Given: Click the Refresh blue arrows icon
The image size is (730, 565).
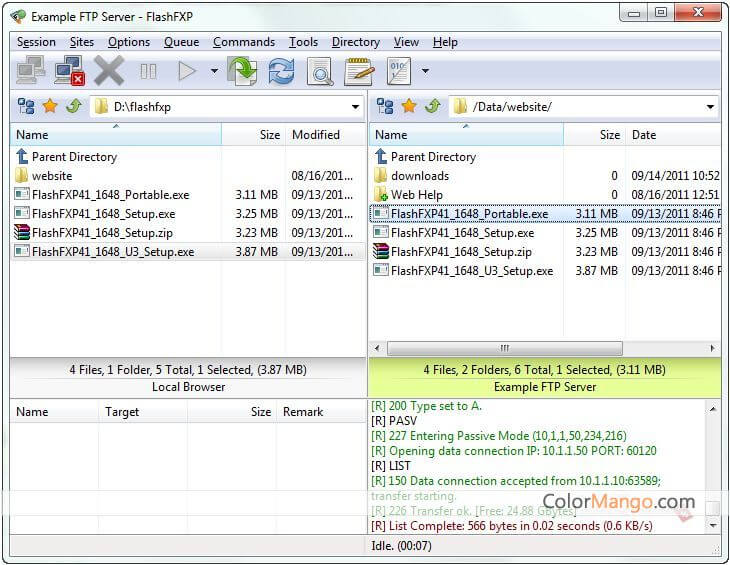Looking at the screenshot, I should [281, 71].
